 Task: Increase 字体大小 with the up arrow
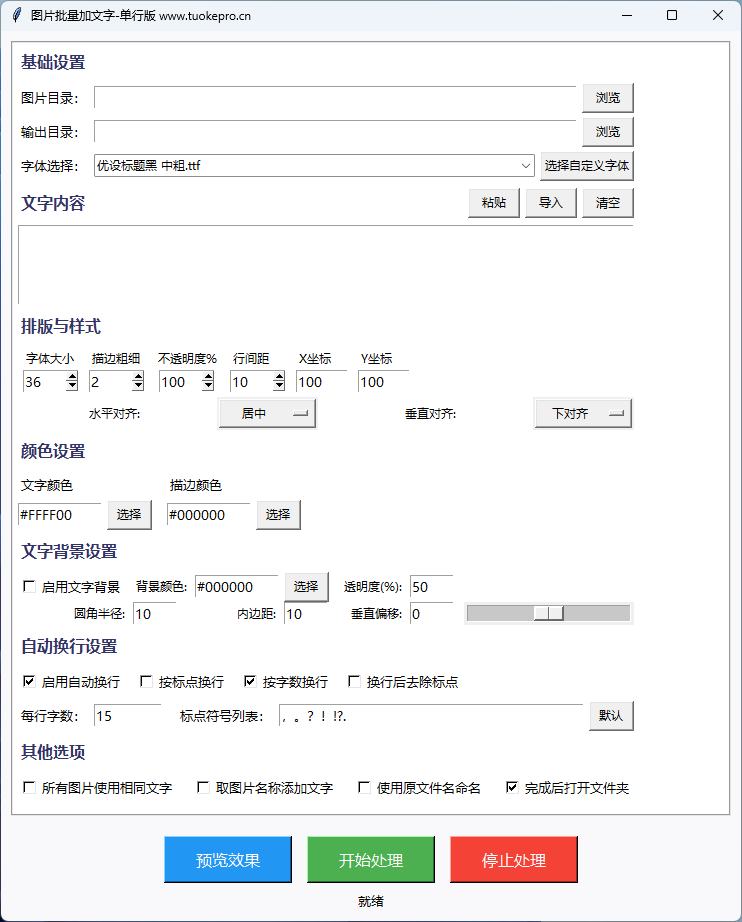point(72,376)
